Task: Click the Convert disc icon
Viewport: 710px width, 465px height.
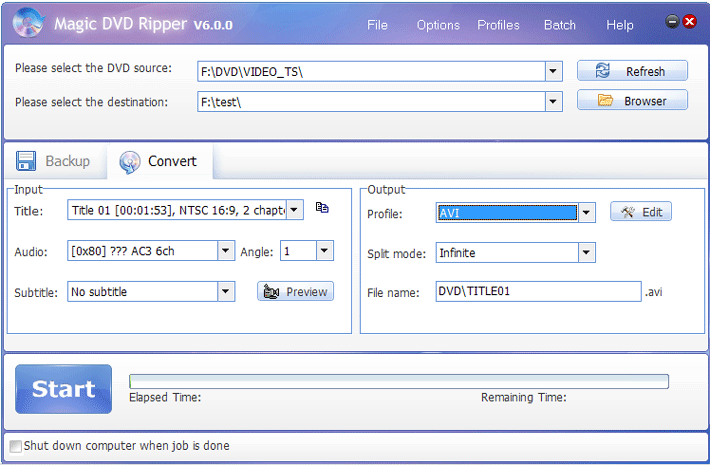Action: [130, 162]
